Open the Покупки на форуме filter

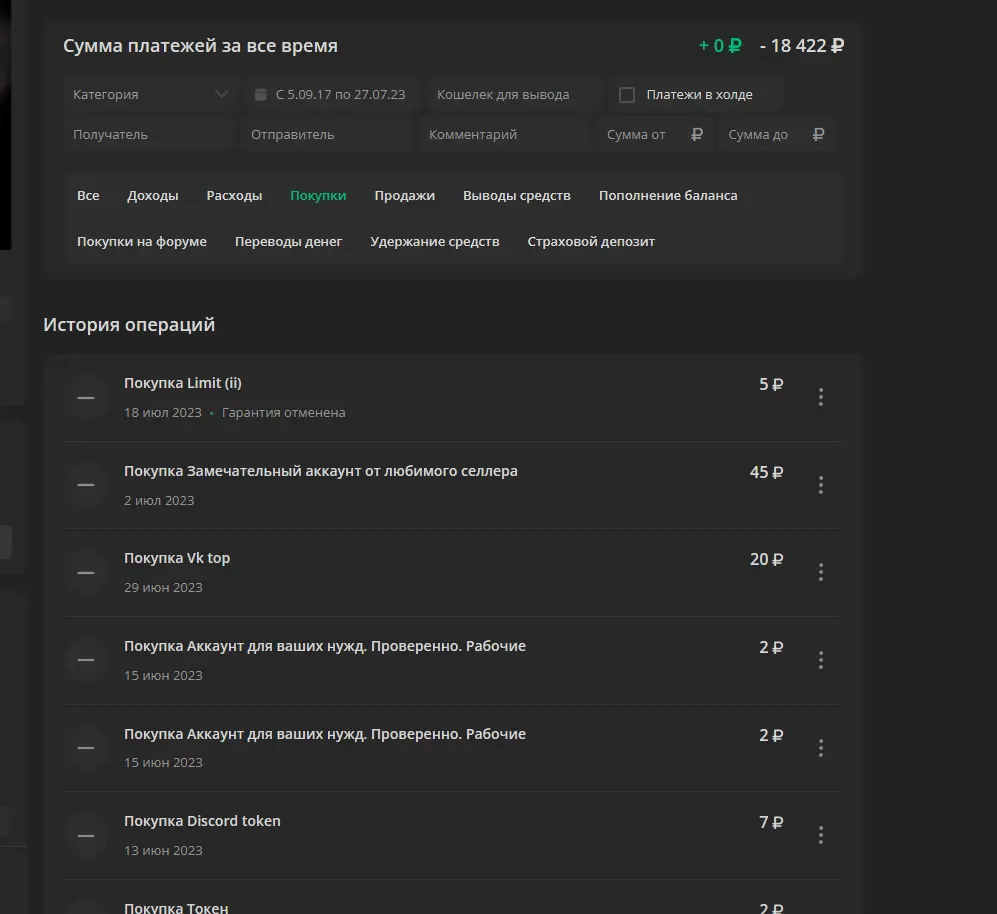(x=142, y=242)
